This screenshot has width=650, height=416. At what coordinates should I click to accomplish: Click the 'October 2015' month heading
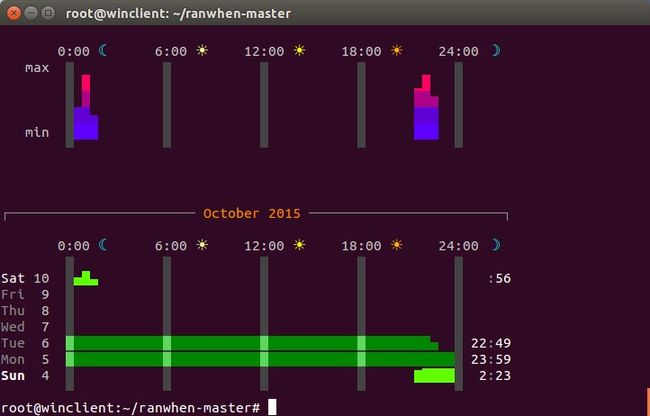pos(252,213)
